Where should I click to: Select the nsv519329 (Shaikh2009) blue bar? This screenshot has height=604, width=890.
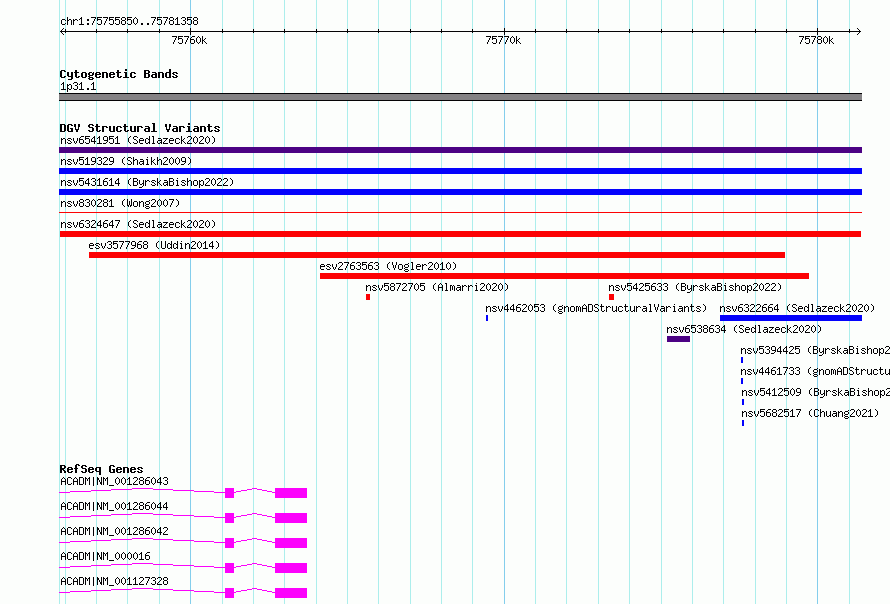click(460, 171)
